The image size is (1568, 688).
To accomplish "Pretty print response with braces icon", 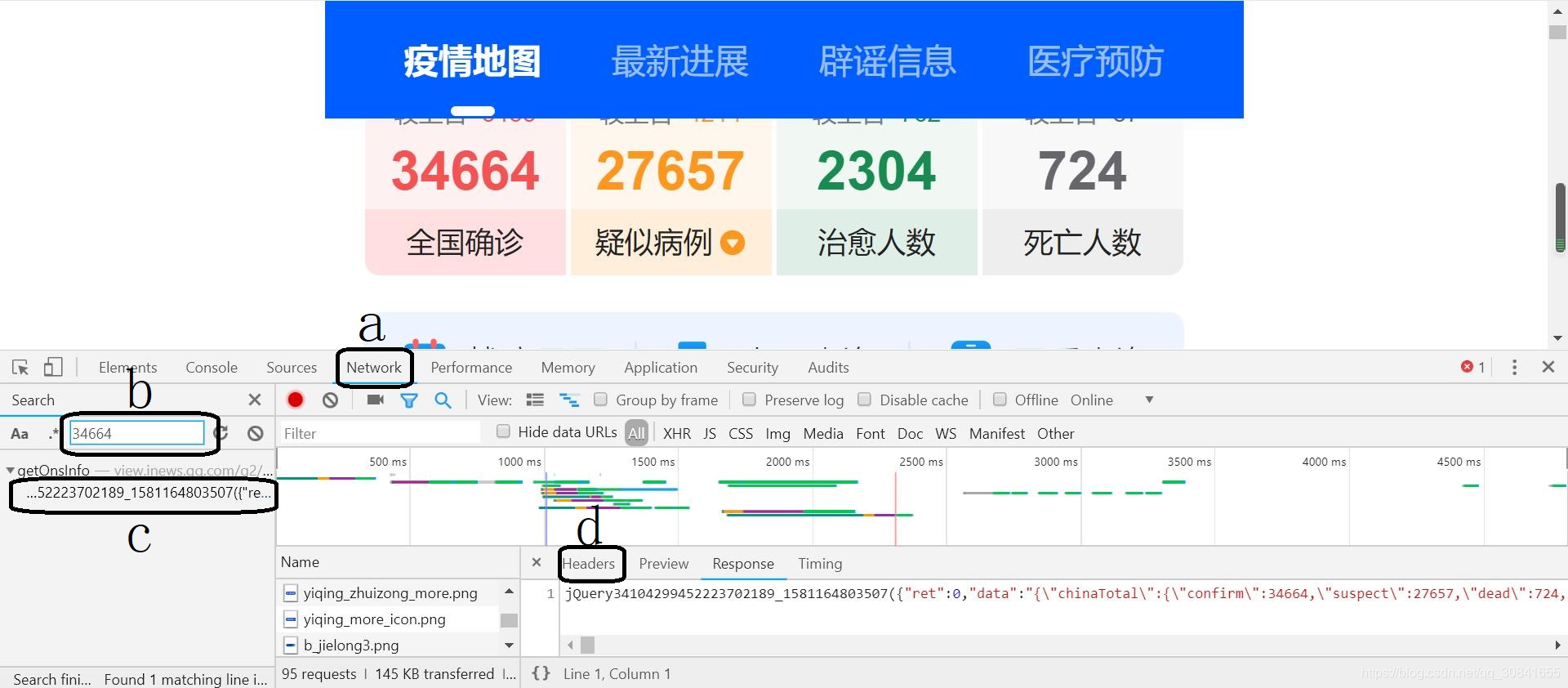I will [x=541, y=673].
